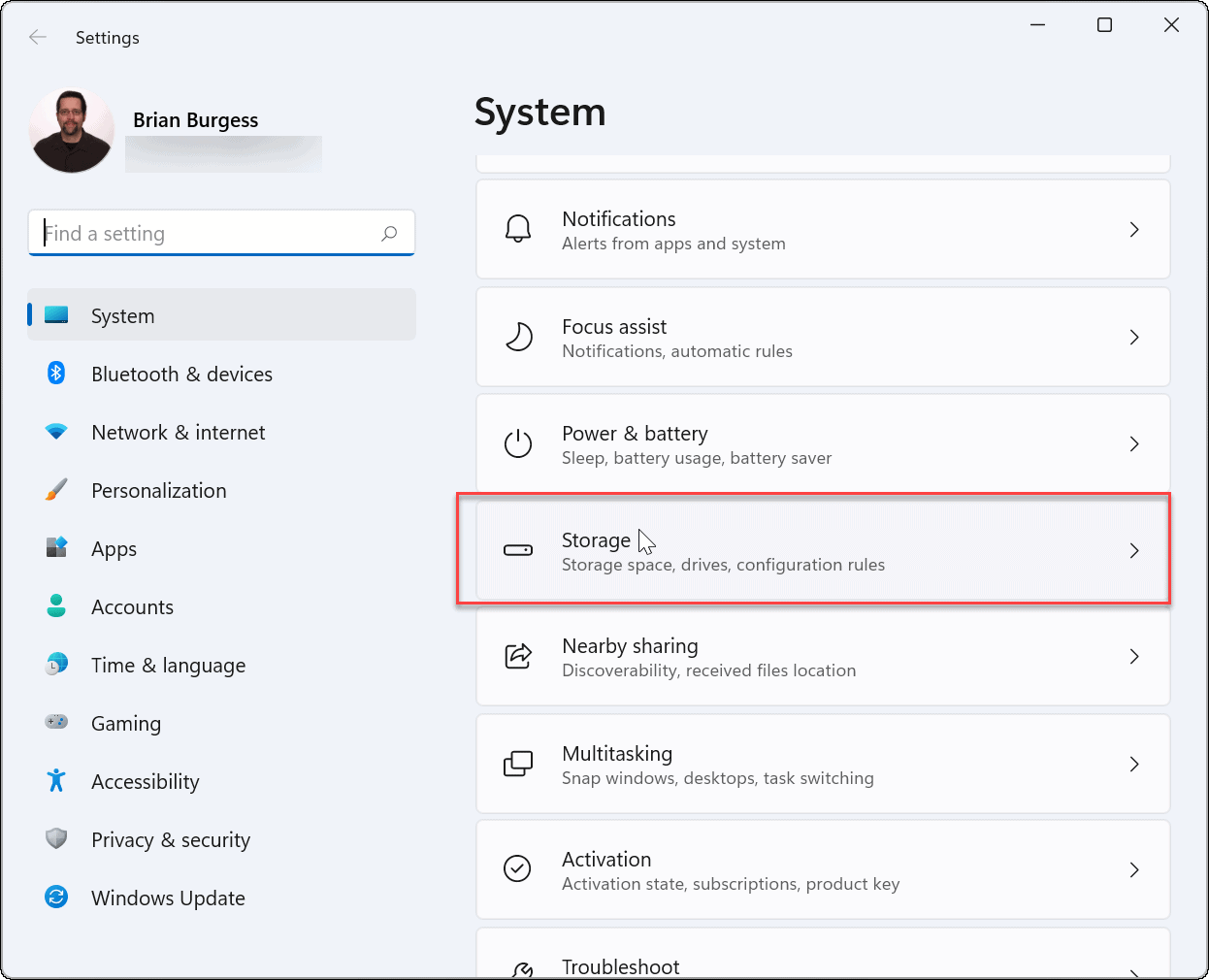This screenshot has width=1209, height=980.
Task: Expand Notifications with its chevron
Action: pyautogui.click(x=1134, y=230)
